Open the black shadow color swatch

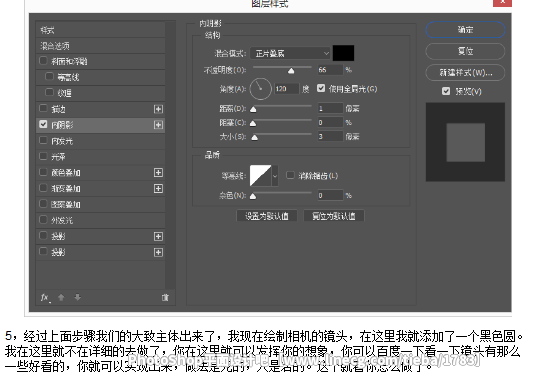[x=343, y=53]
